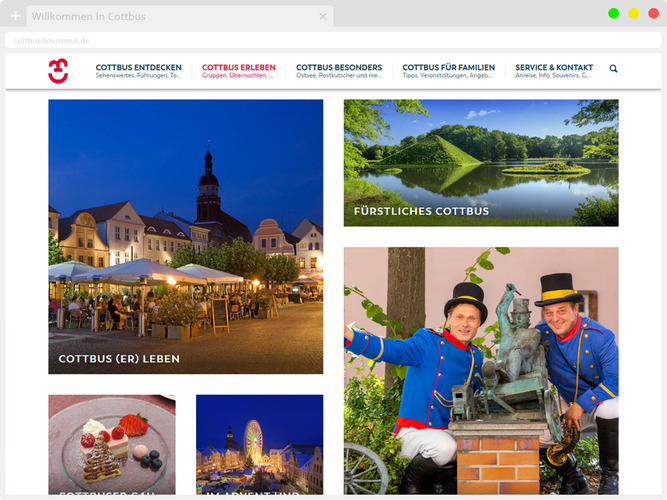Expand the Service & Kontakt navigation item
Screen dimensions: 667x500
tap(553, 71)
